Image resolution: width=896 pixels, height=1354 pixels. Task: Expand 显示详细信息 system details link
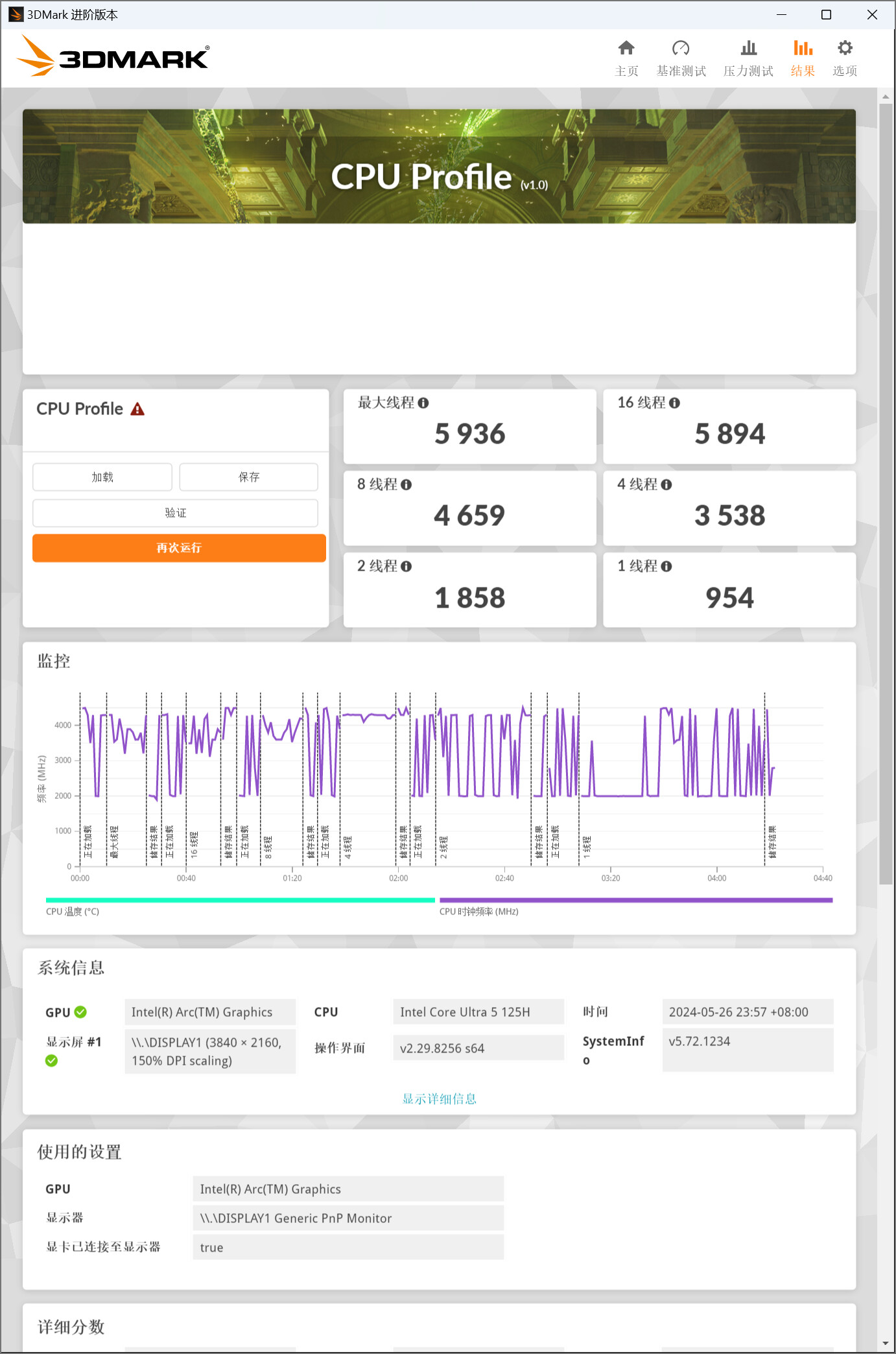click(x=439, y=1099)
